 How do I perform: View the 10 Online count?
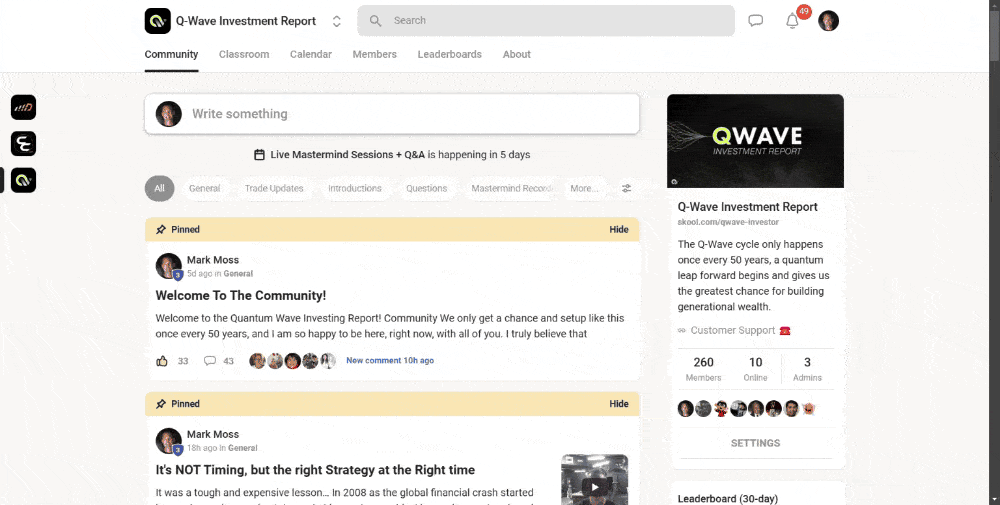click(755, 369)
